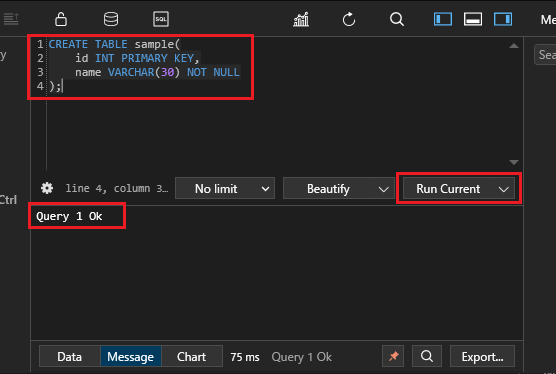Click editor scroll down arrow
This screenshot has width=556, height=374.
[514, 162]
